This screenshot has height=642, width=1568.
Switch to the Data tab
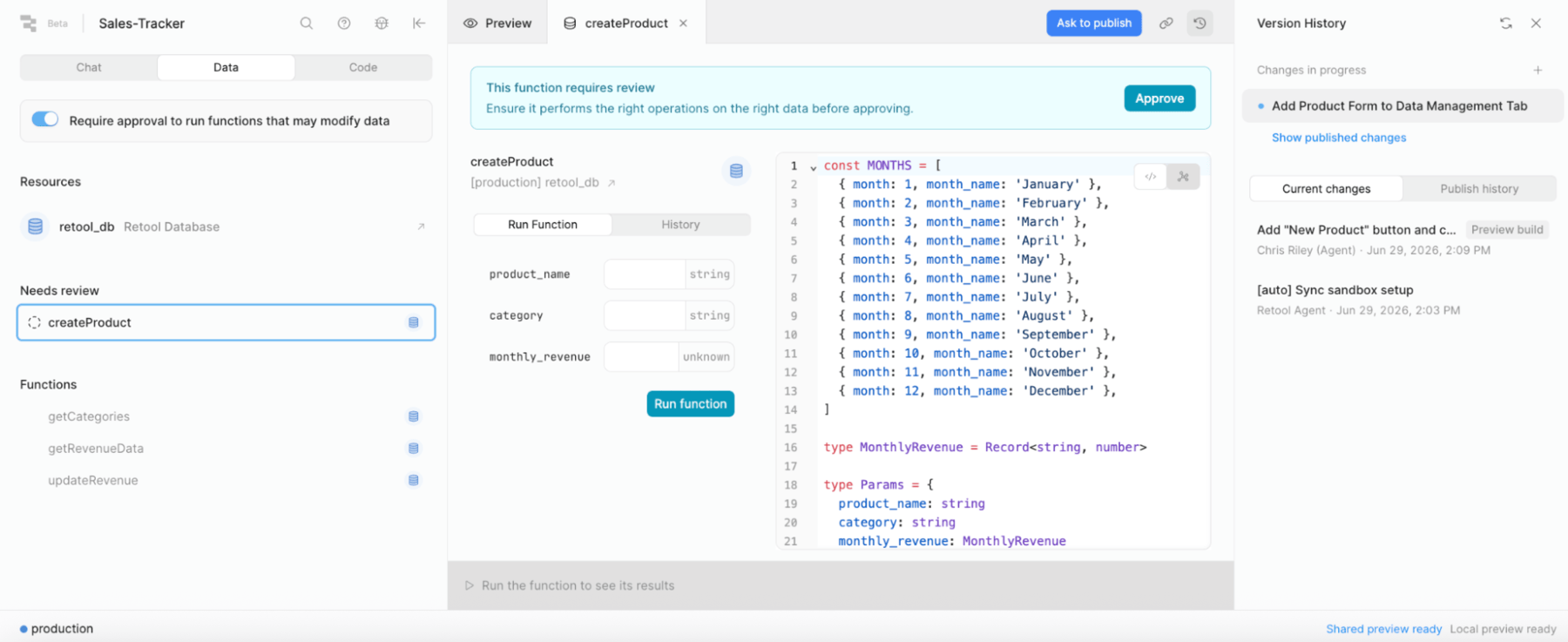click(x=226, y=67)
